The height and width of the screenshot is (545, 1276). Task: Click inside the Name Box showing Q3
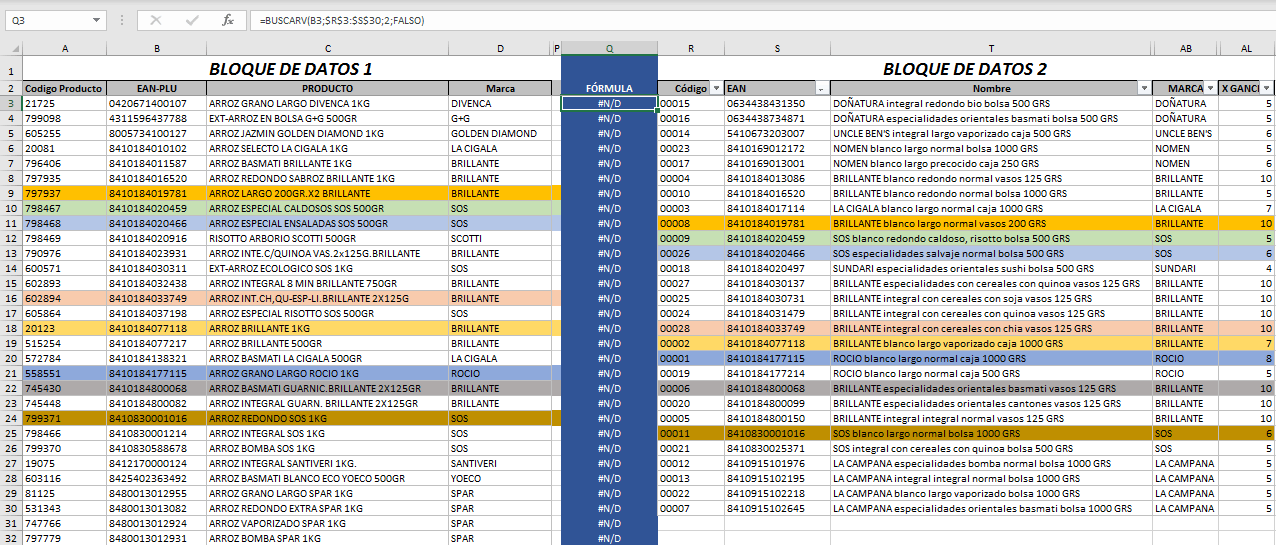point(48,20)
